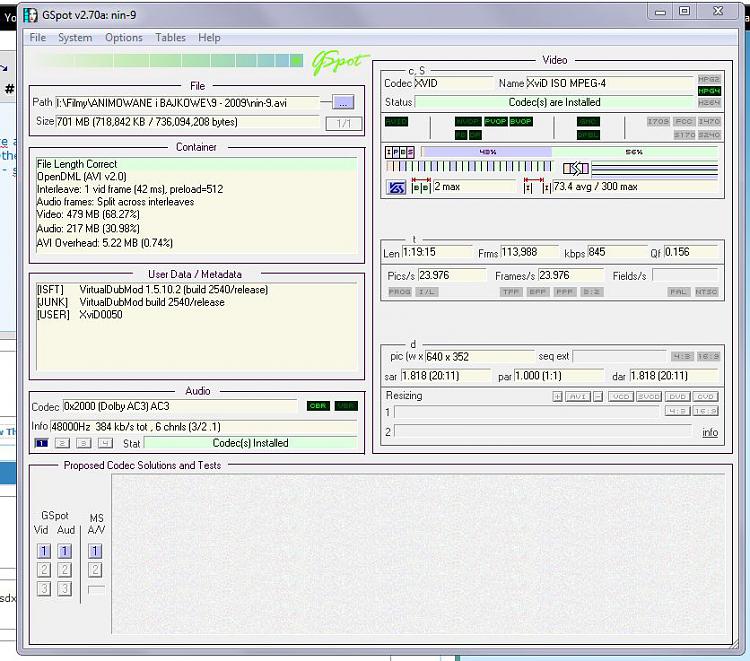This screenshot has height=661, width=750.
Task: Select audio stream 1
Action: tap(42, 443)
